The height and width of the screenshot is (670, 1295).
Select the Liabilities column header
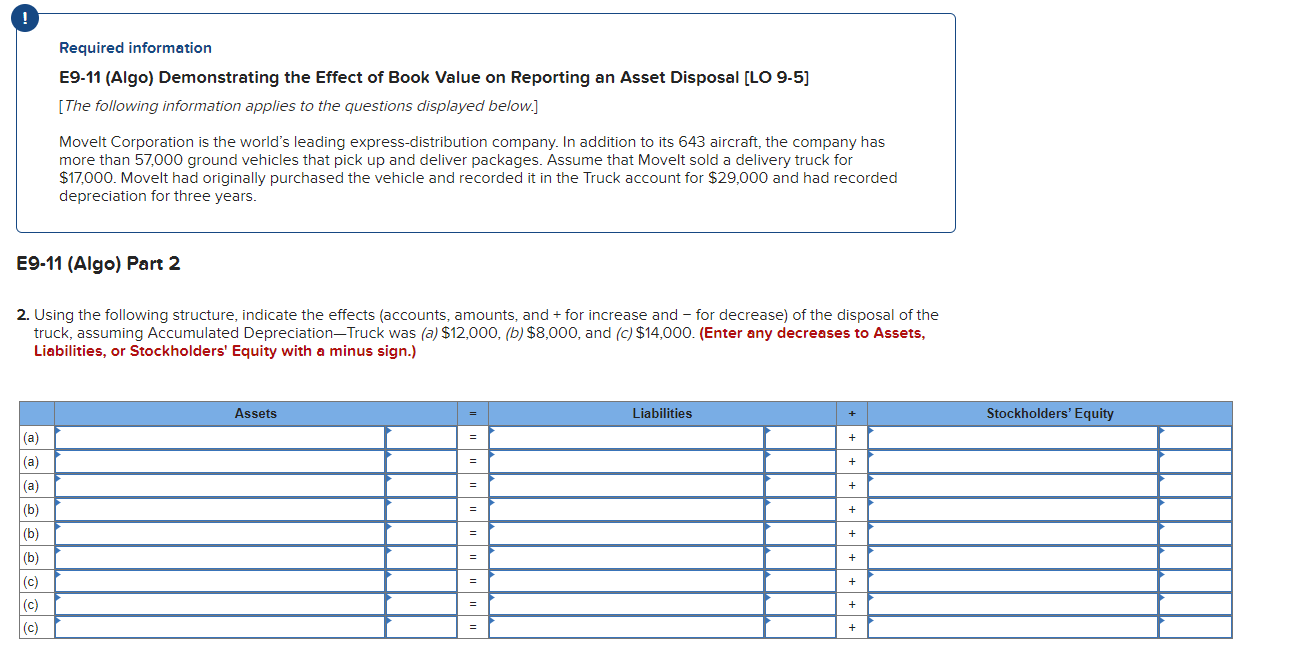pos(661,413)
